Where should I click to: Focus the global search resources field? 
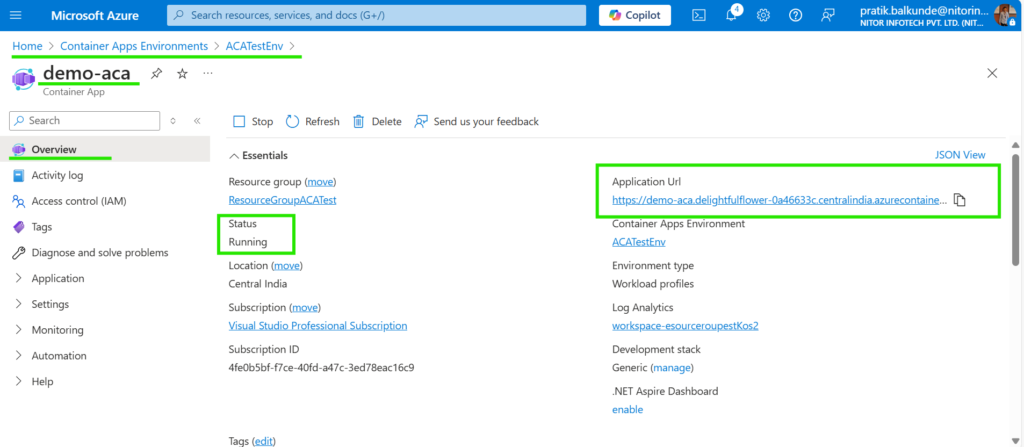pos(376,15)
